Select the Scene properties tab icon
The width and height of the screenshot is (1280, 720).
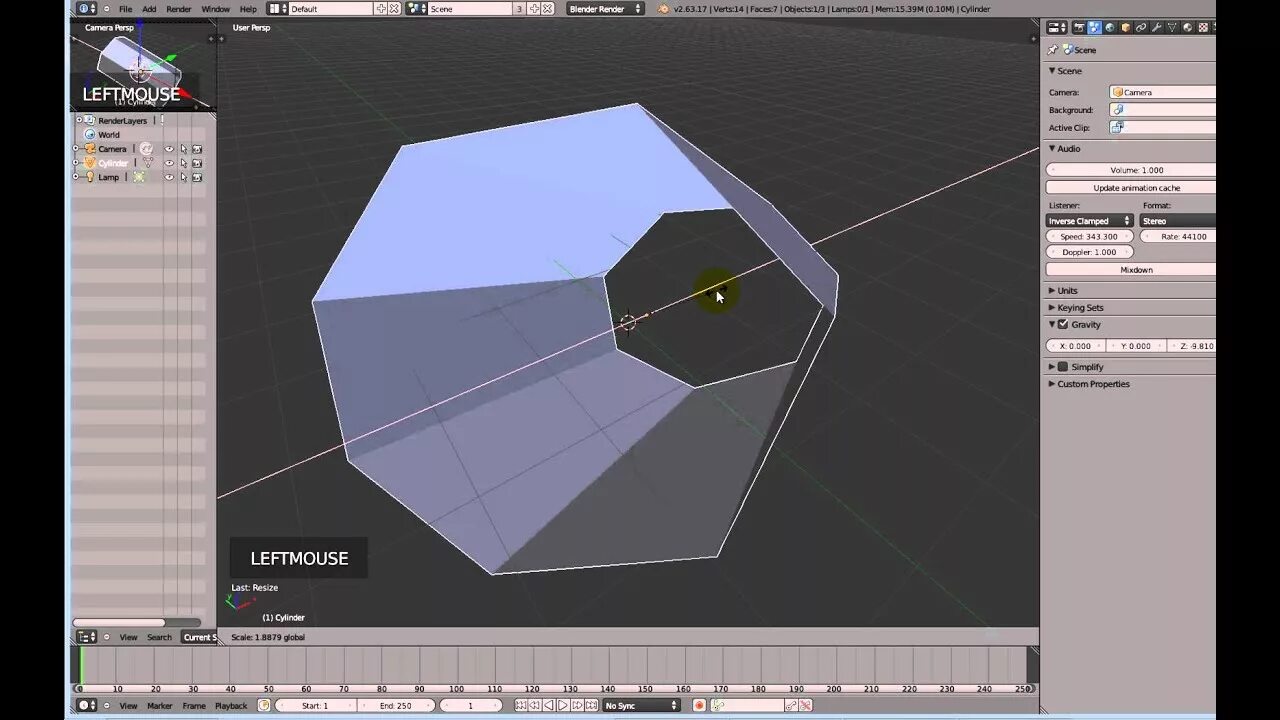point(1094,28)
